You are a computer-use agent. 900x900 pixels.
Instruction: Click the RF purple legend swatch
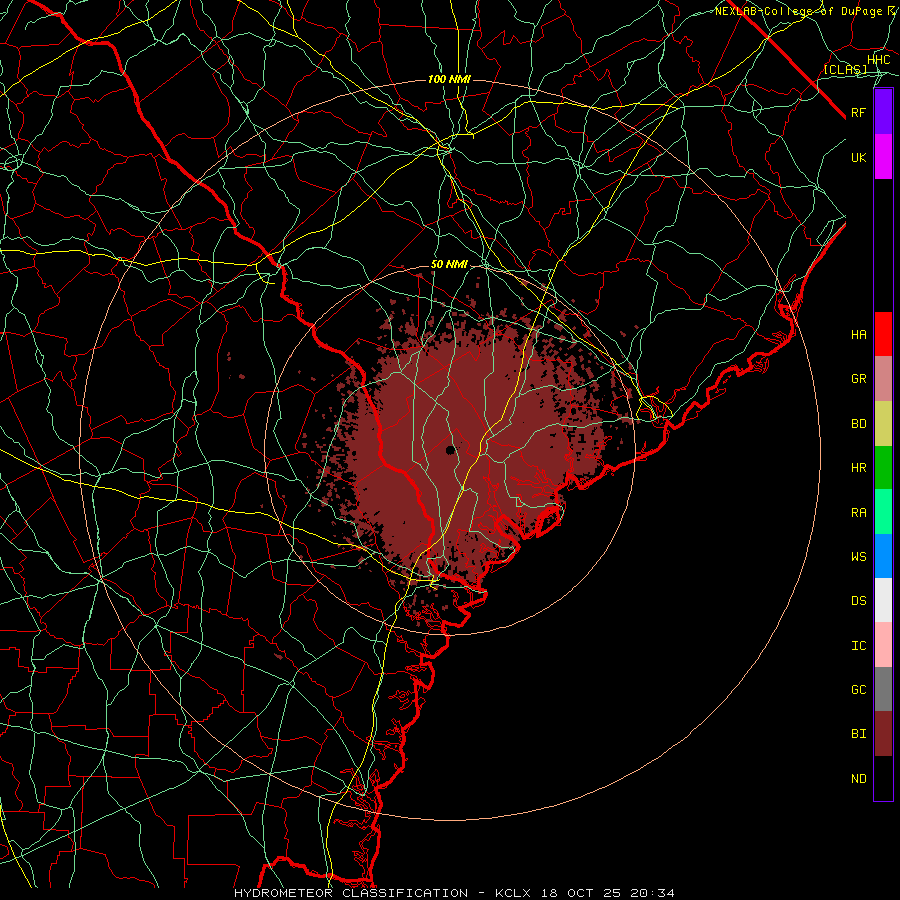[883, 112]
